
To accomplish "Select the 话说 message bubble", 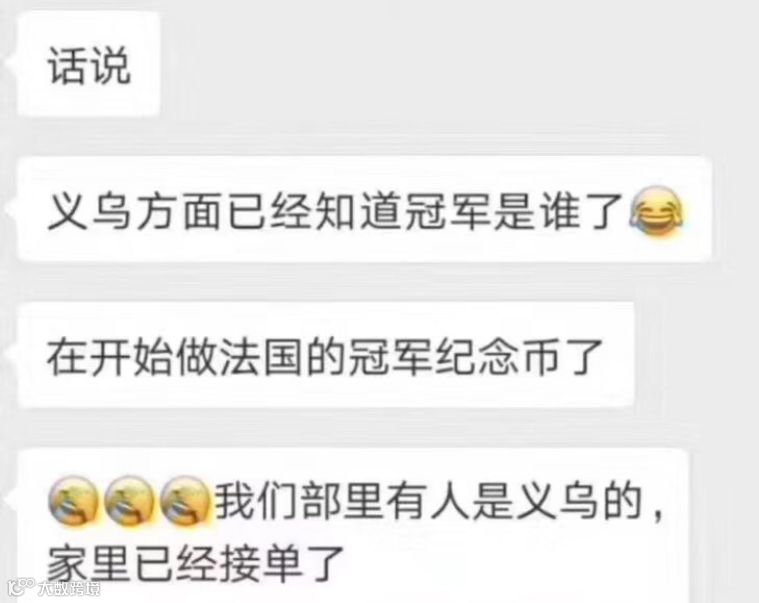I will point(89,64).
